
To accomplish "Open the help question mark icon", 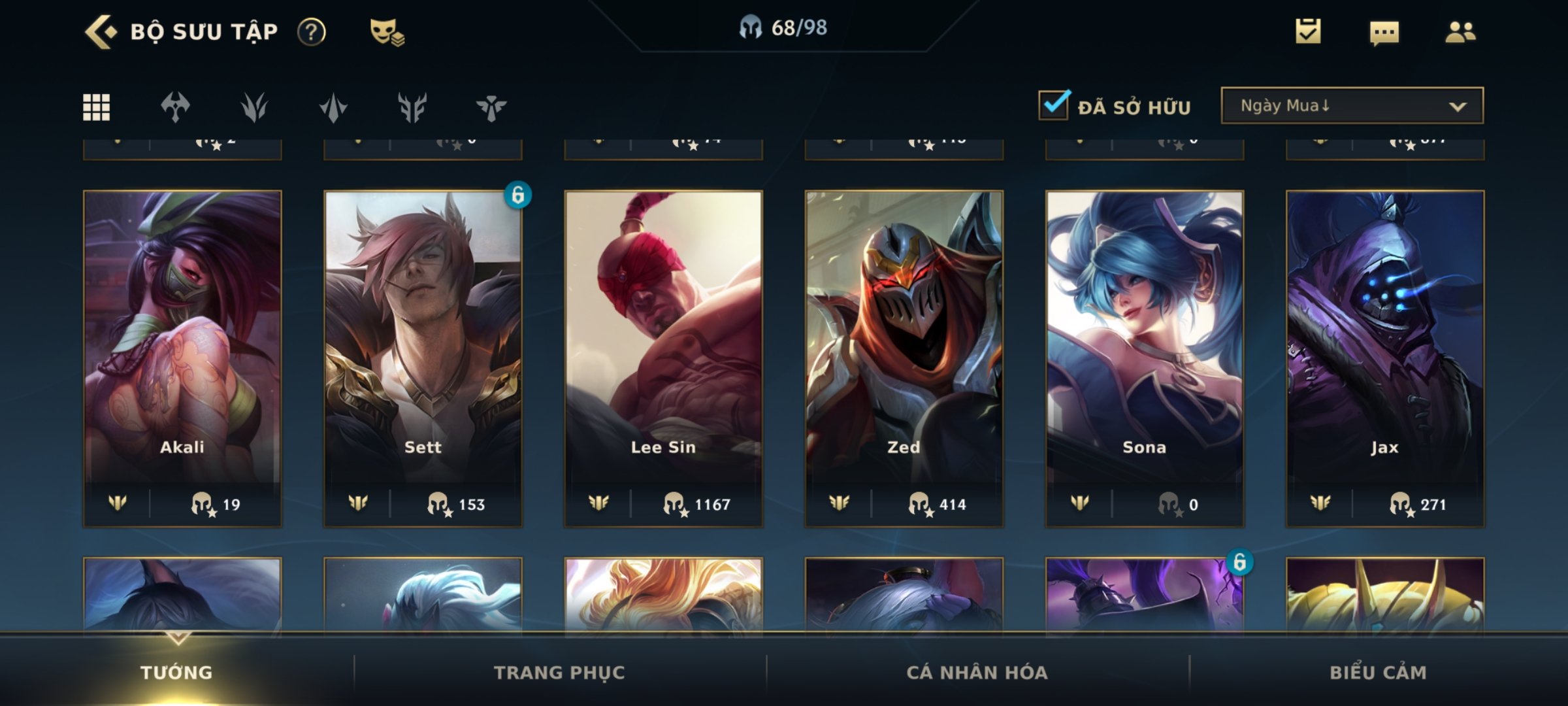I will [311, 31].
